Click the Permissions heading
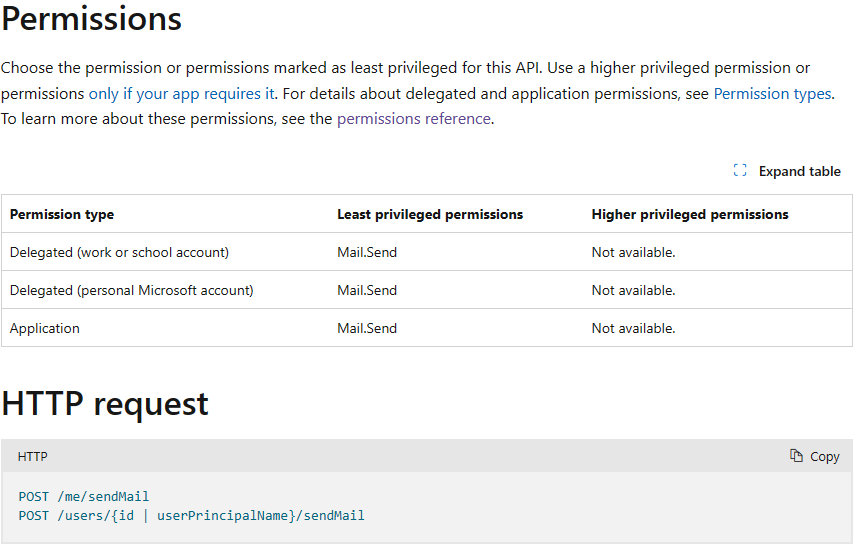The image size is (861, 555). [92, 19]
